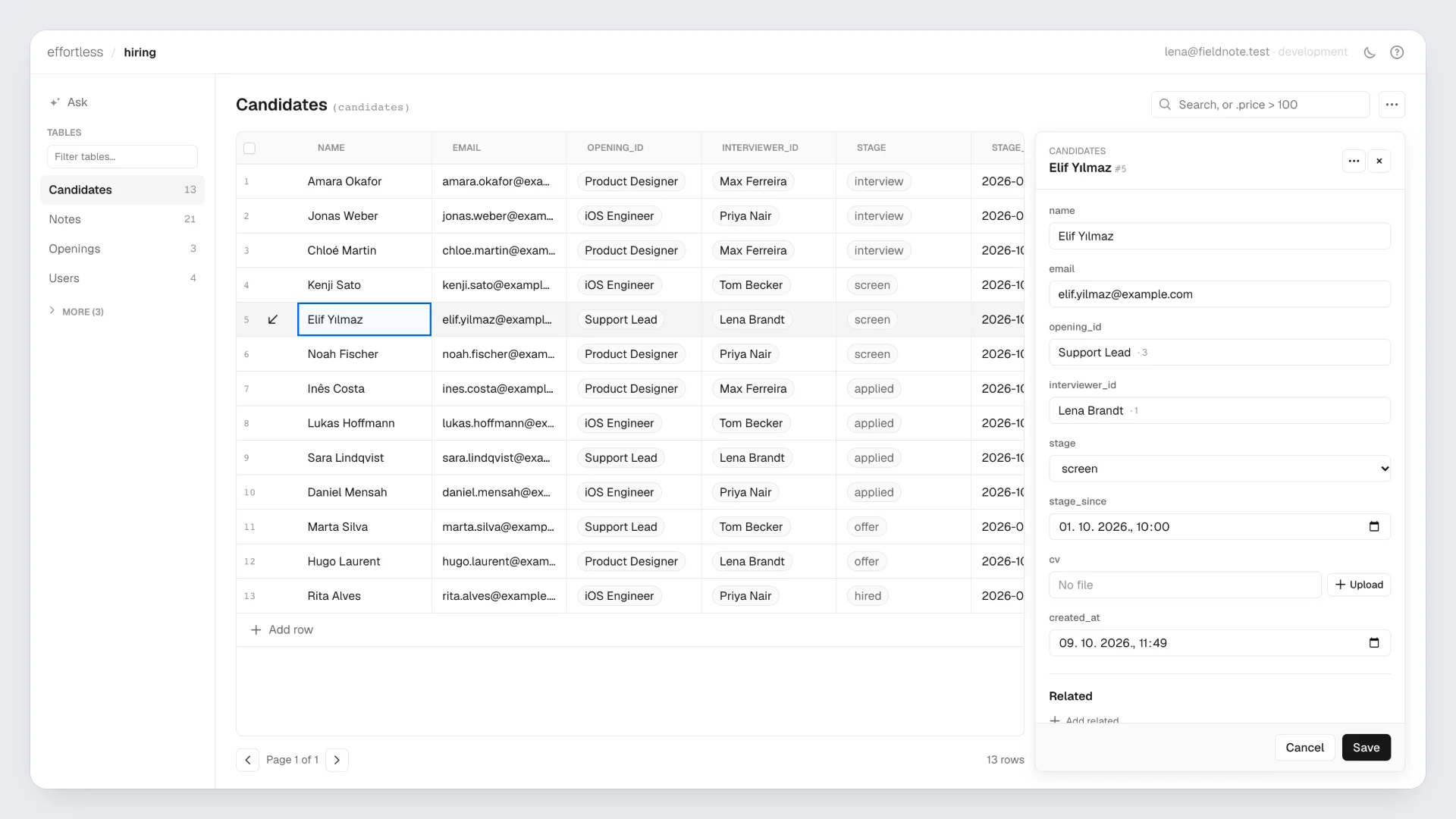Open the Users table in sidebar

[x=122, y=278]
